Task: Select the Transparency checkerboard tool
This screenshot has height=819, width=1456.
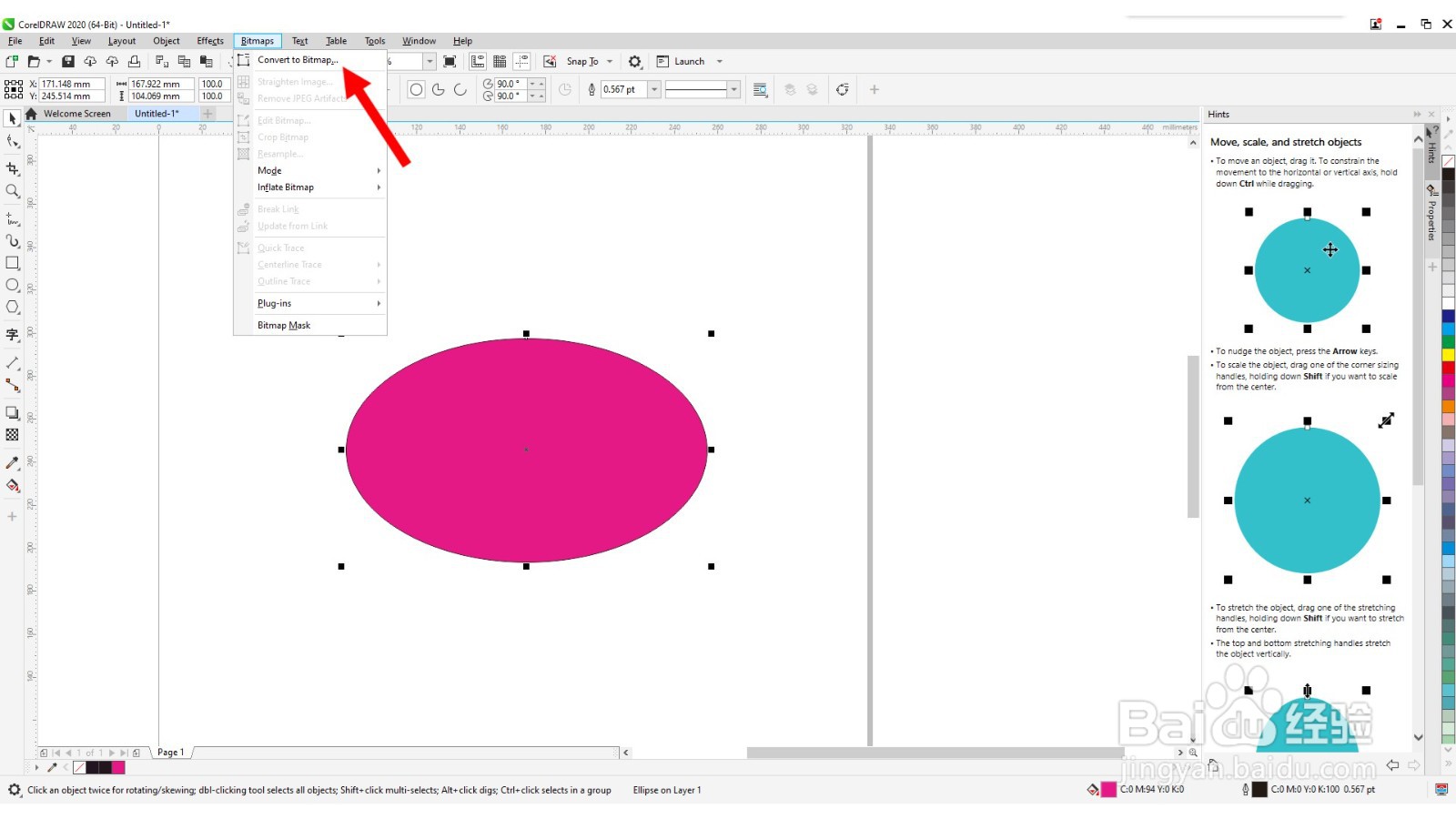Action: click(x=13, y=435)
